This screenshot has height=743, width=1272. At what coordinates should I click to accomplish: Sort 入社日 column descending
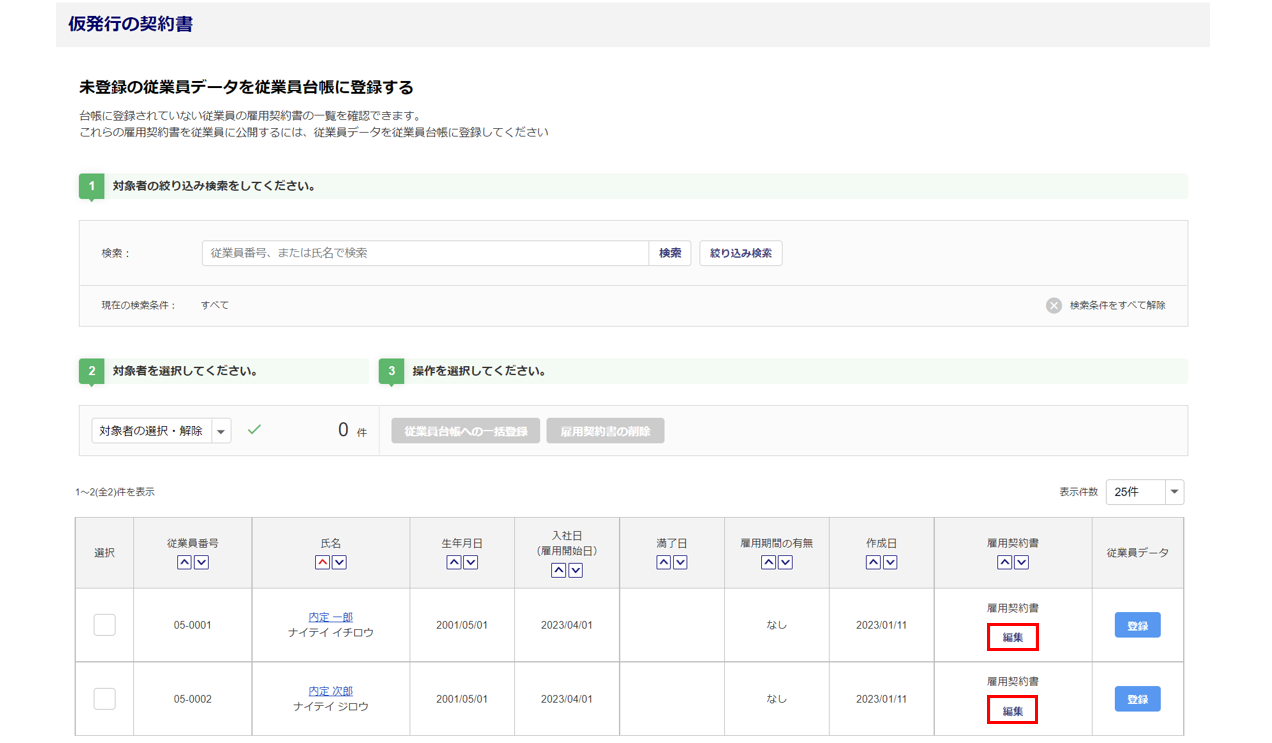(x=575, y=570)
